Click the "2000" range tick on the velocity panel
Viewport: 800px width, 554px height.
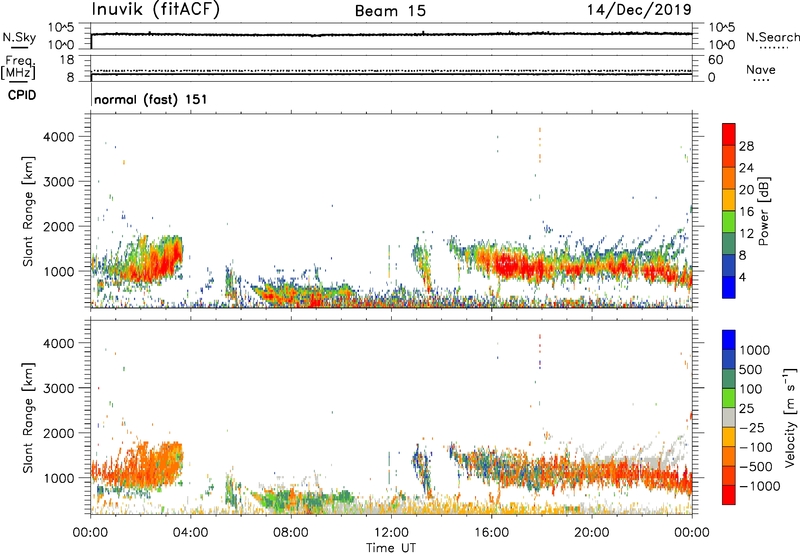(59, 433)
